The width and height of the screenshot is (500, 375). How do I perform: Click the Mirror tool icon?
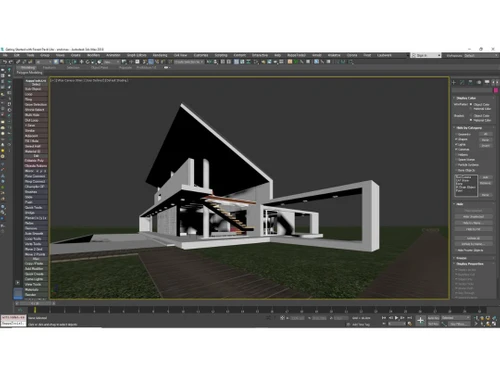[x=209, y=62]
